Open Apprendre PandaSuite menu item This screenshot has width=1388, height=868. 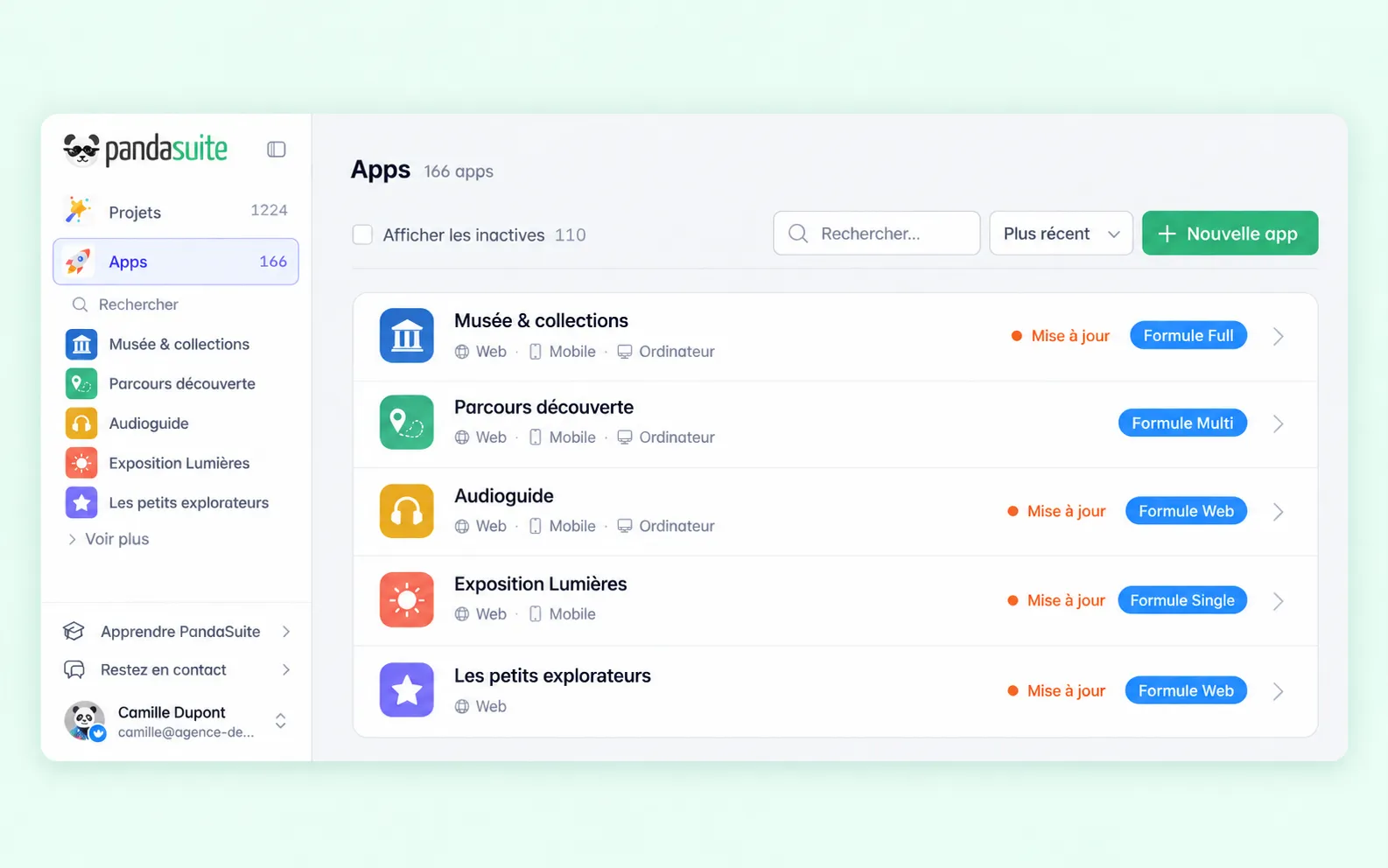pos(176,632)
